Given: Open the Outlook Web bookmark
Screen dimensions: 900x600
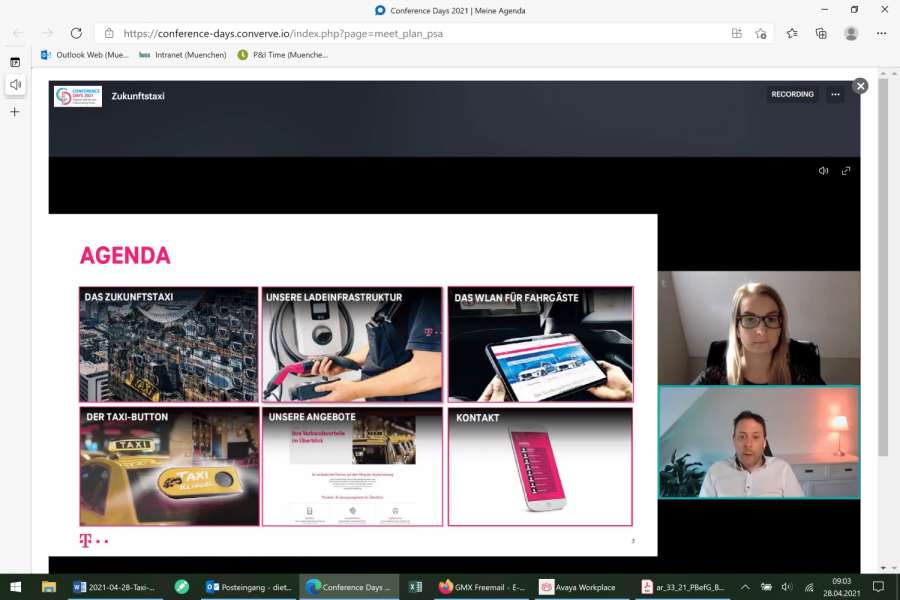Looking at the screenshot, I should (x=85, y=55).
